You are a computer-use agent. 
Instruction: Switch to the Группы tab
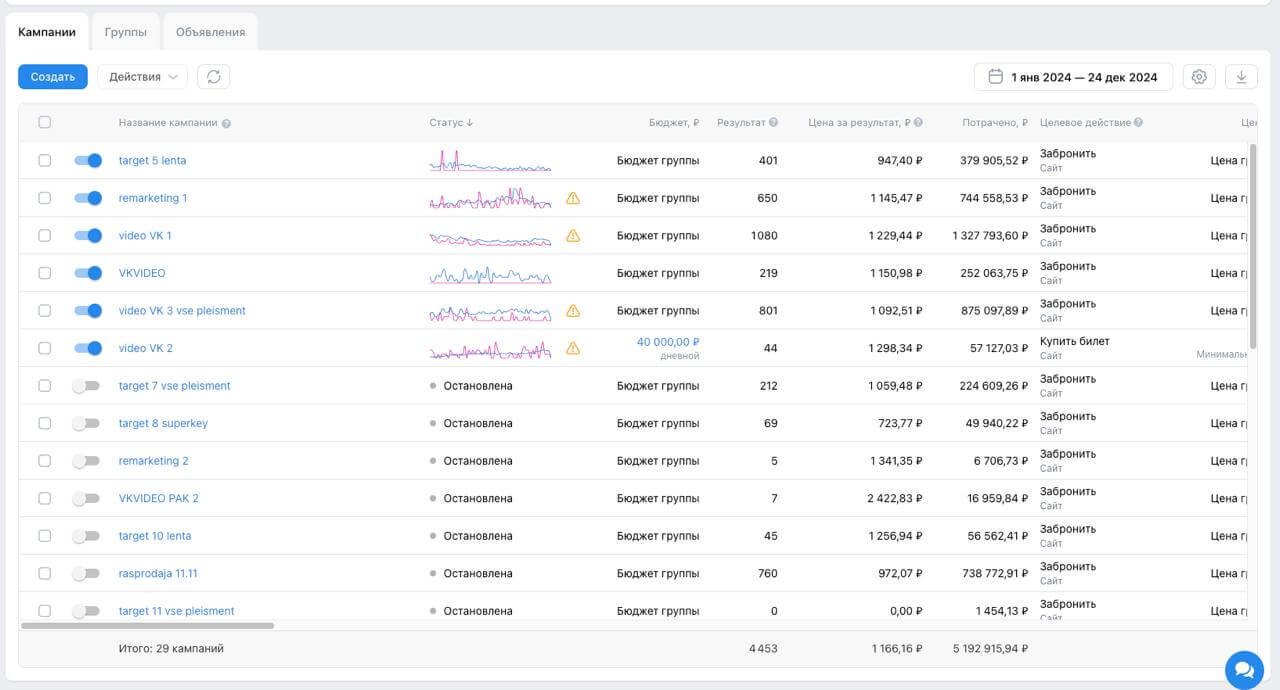125,32
